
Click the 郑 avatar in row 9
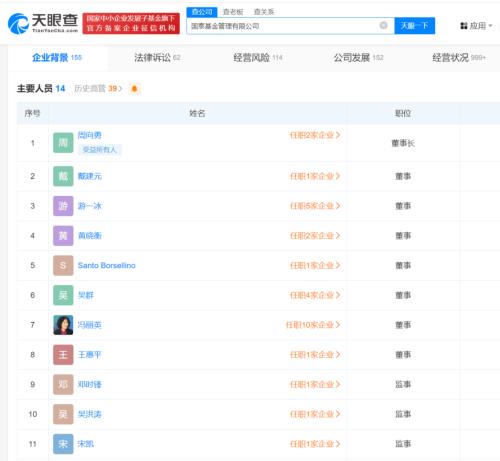tap(63, 384)
